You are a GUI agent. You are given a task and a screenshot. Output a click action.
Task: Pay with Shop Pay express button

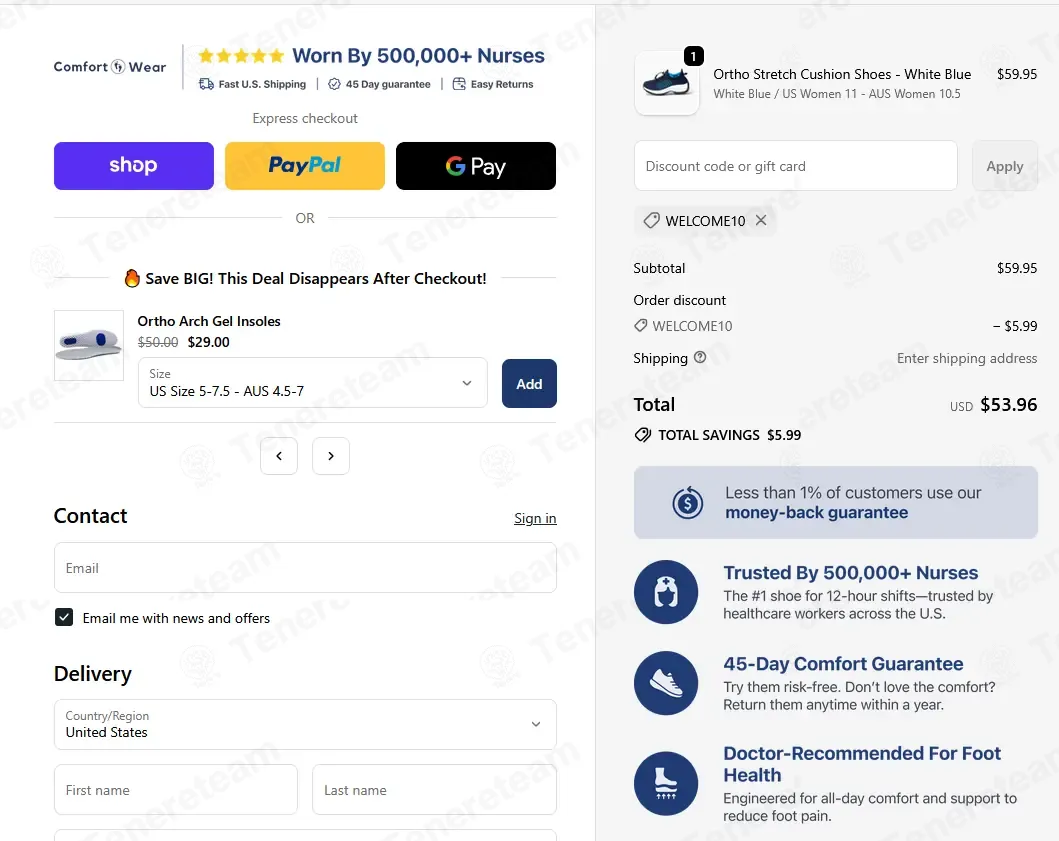(x=134, y=165)
